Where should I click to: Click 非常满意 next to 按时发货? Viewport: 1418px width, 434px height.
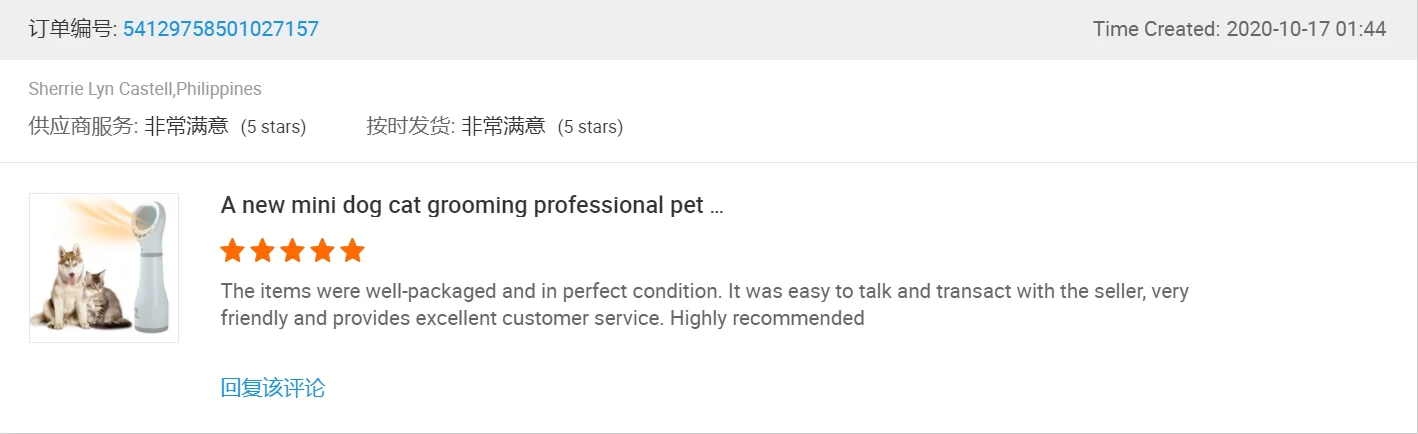click(x=503, y=127)
